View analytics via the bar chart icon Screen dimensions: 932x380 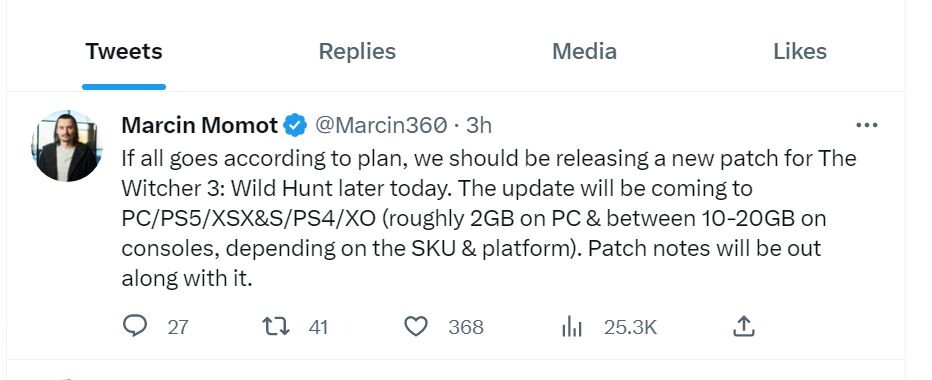coord(572,326)
